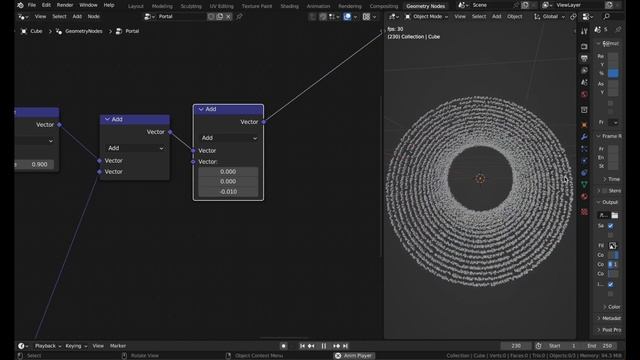
Task: Click the file format image icon
Action: [613, 246]
